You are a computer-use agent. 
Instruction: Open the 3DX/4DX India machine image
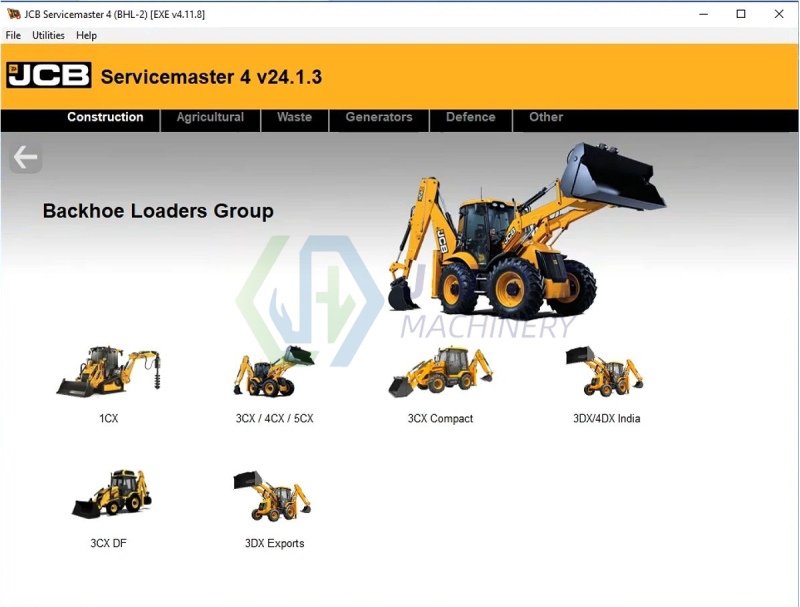click(x=605, y=371)
